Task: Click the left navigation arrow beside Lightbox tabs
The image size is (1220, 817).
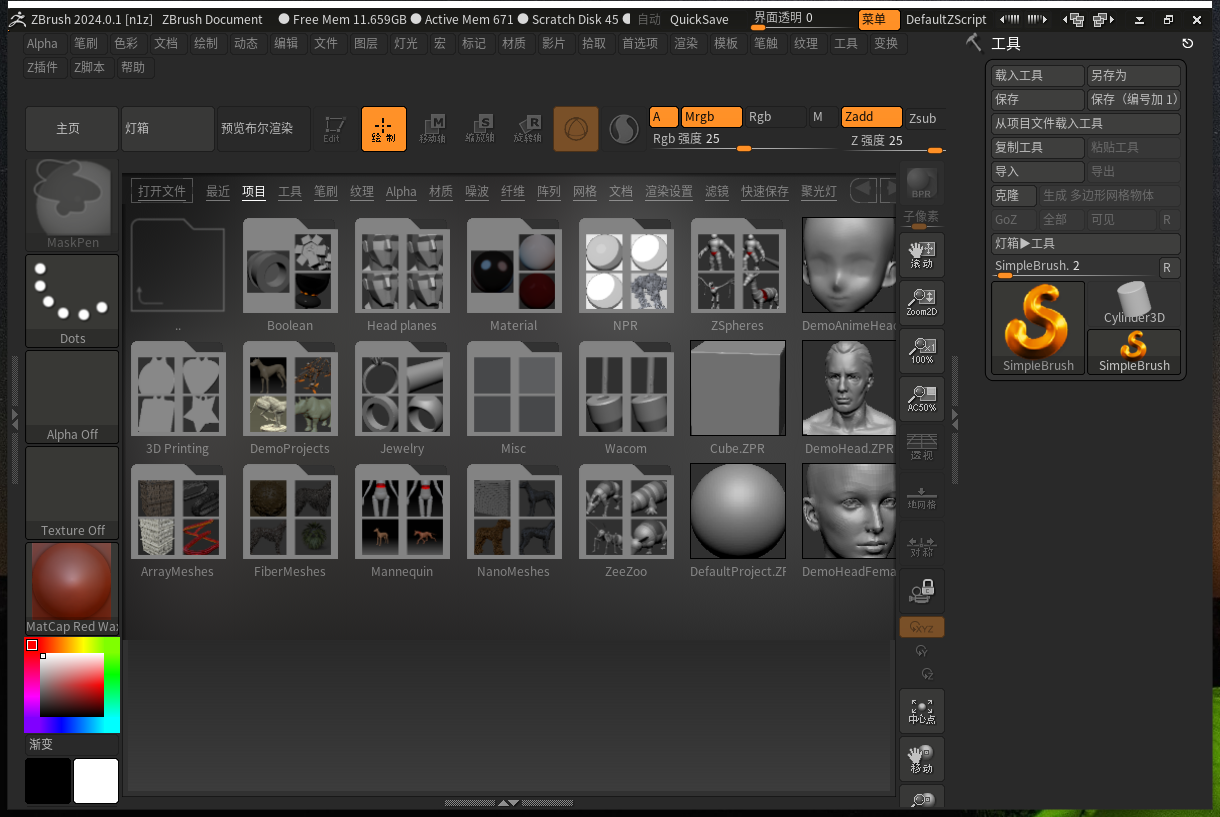Action: pyautogui.click(x=862, y=191)
